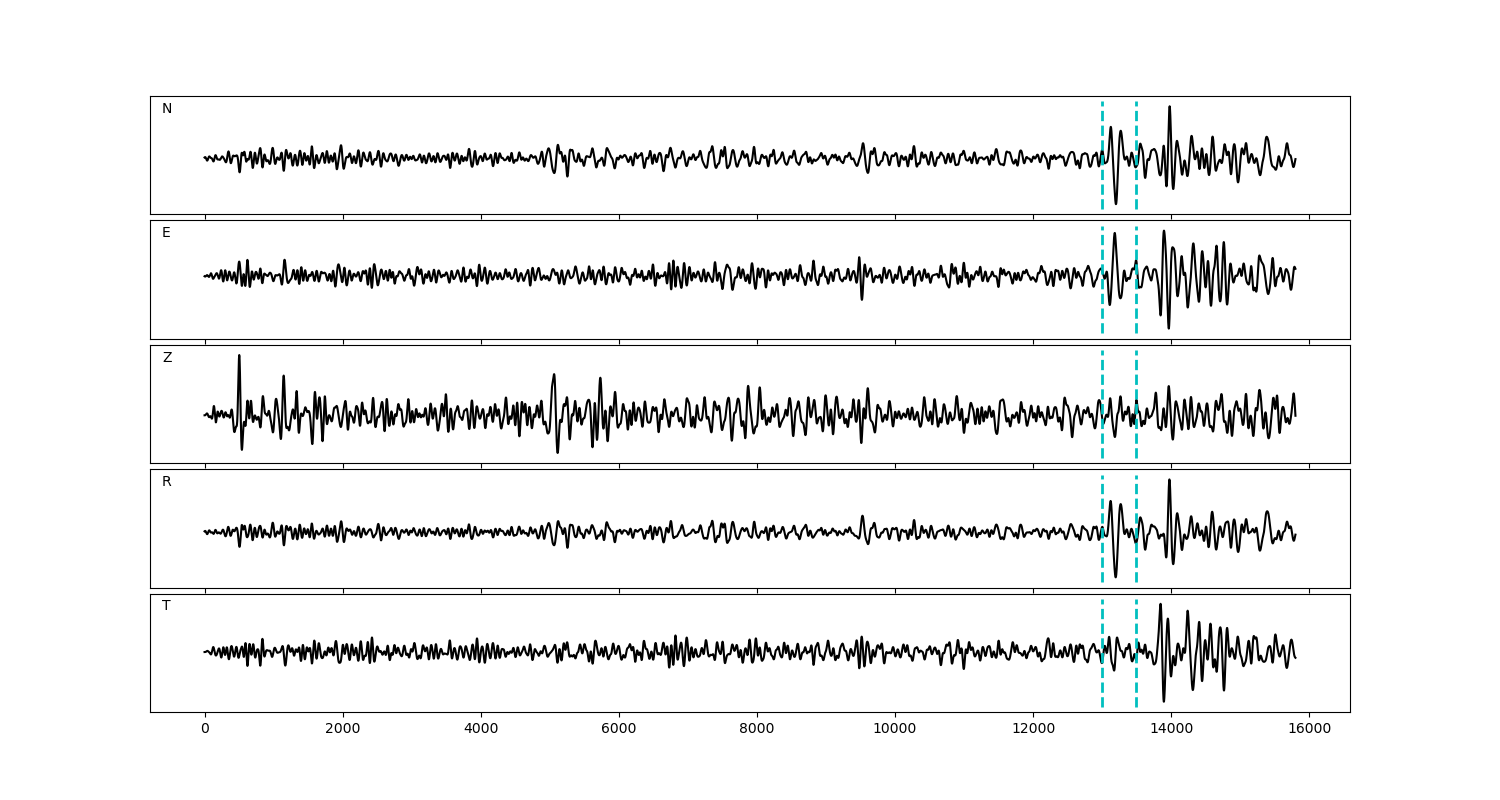This screenshot has height=800, width=1500.
Task: Click the x-axis tick label 12000
Action: pos(1033,729)
